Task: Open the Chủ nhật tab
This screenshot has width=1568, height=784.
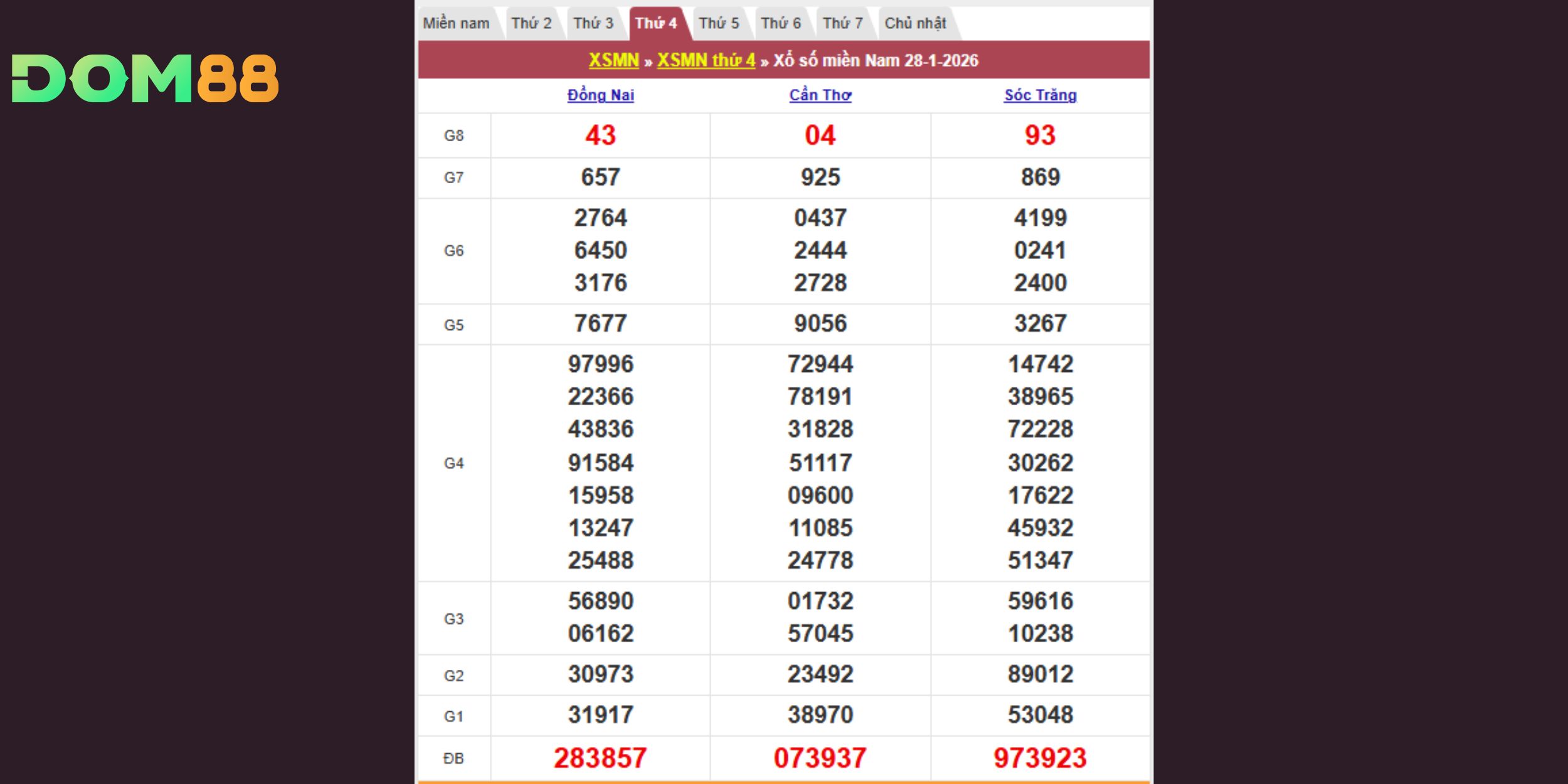Action: [x=915, y=23]
